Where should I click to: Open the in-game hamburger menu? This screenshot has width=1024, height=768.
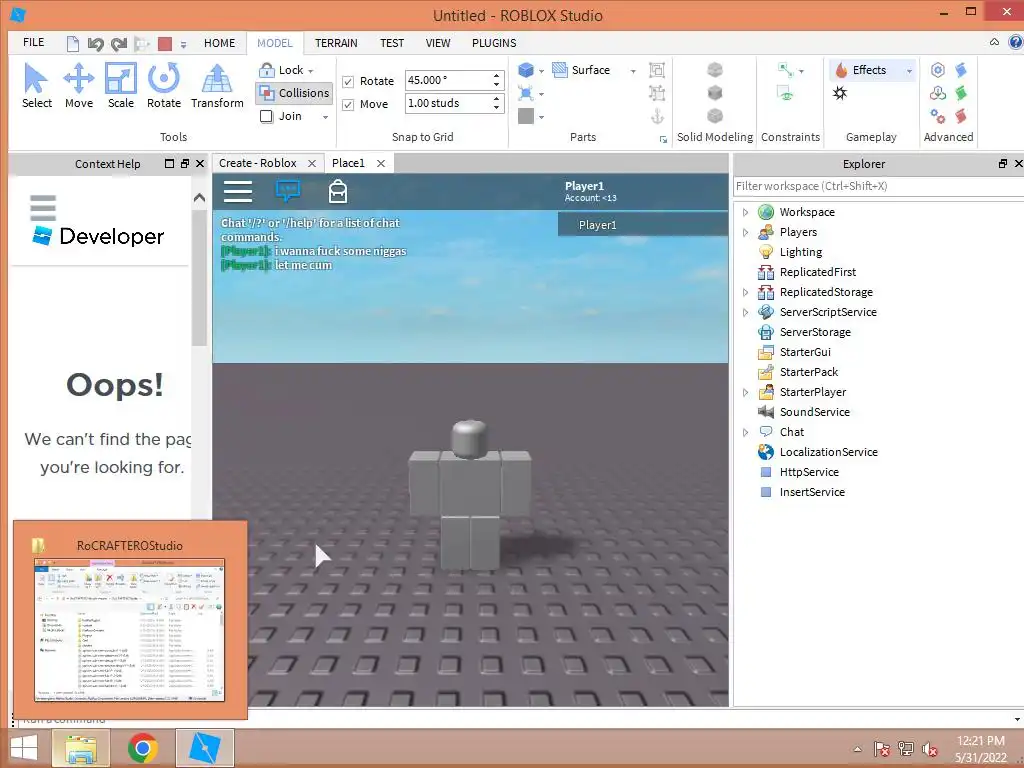[238, 191]
